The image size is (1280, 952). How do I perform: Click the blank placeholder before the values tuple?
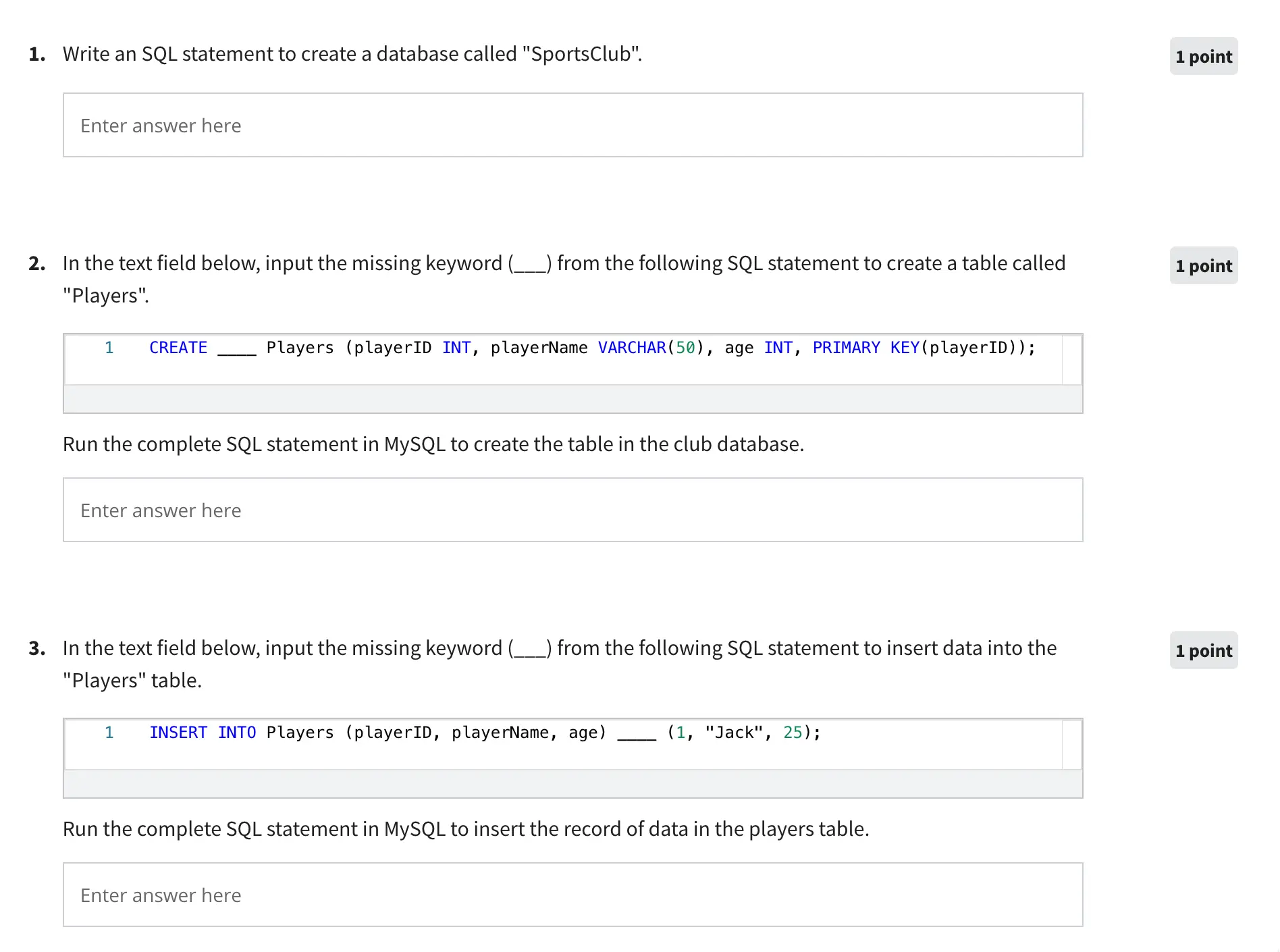pos(636,734)
